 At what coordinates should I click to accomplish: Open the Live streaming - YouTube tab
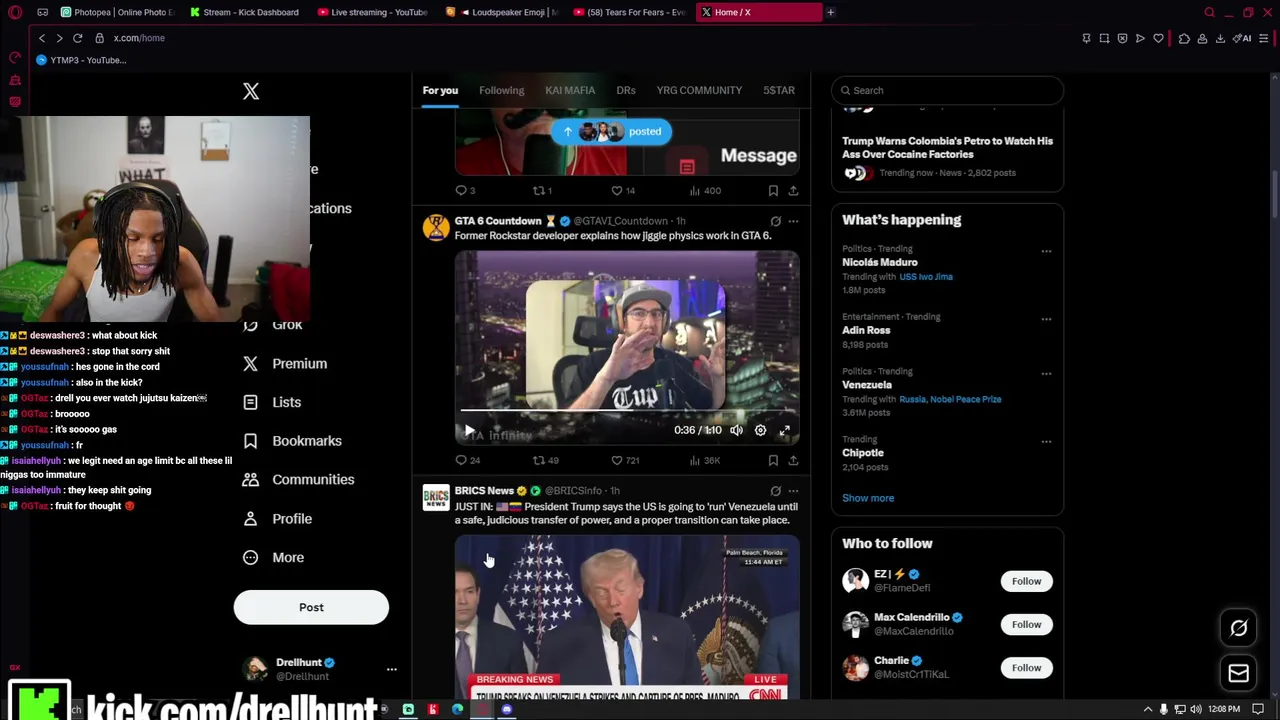(373, 12)
